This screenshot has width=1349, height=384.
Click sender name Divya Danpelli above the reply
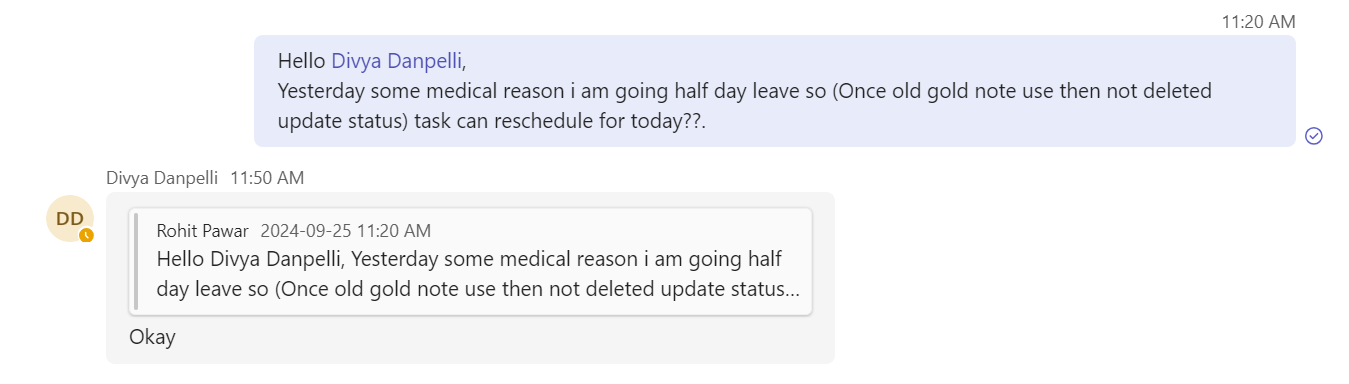tap(162, 178)
